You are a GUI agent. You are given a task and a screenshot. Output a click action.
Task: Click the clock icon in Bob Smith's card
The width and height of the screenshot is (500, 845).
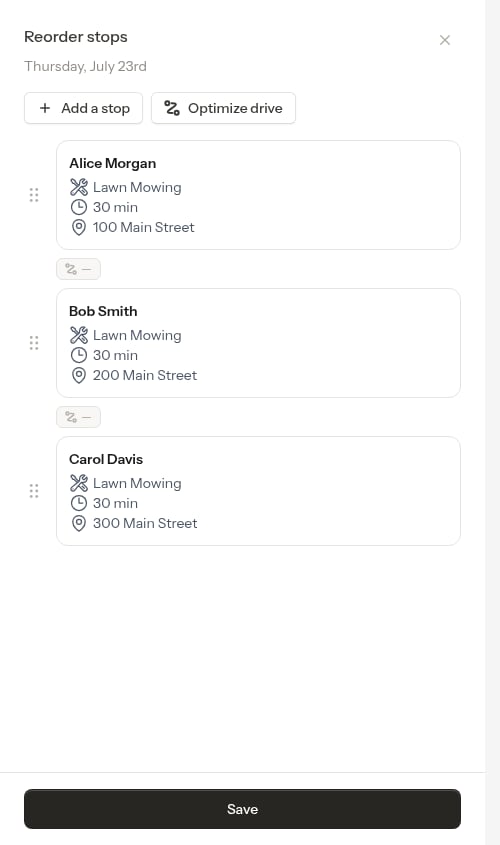[x=79, y=355]
